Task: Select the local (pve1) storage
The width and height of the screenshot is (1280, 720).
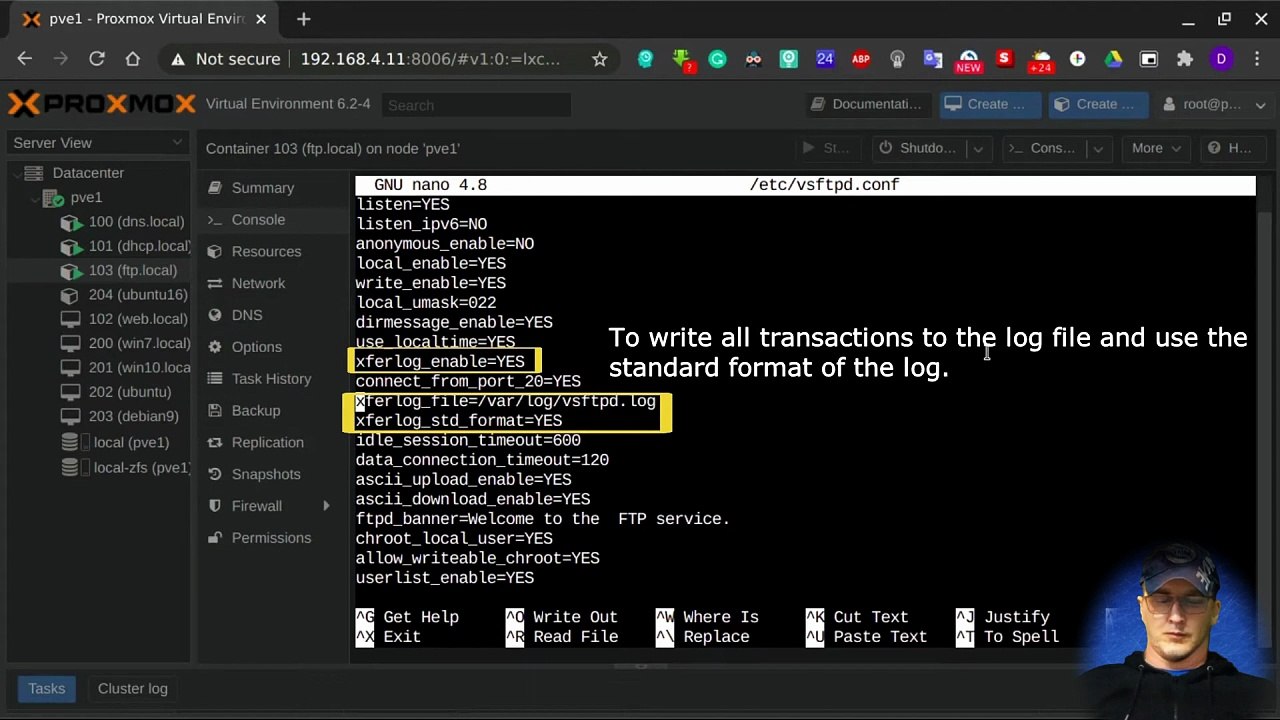Action: coord(131,442)
